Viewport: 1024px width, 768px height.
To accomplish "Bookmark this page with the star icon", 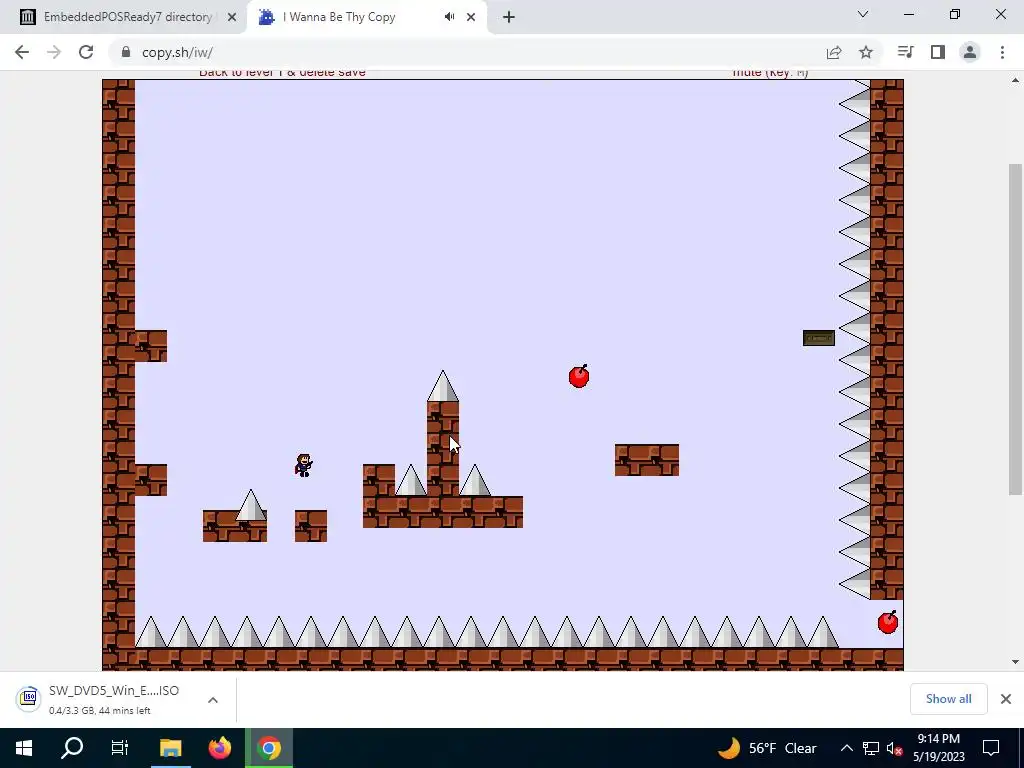I will [x=866, y=52].
